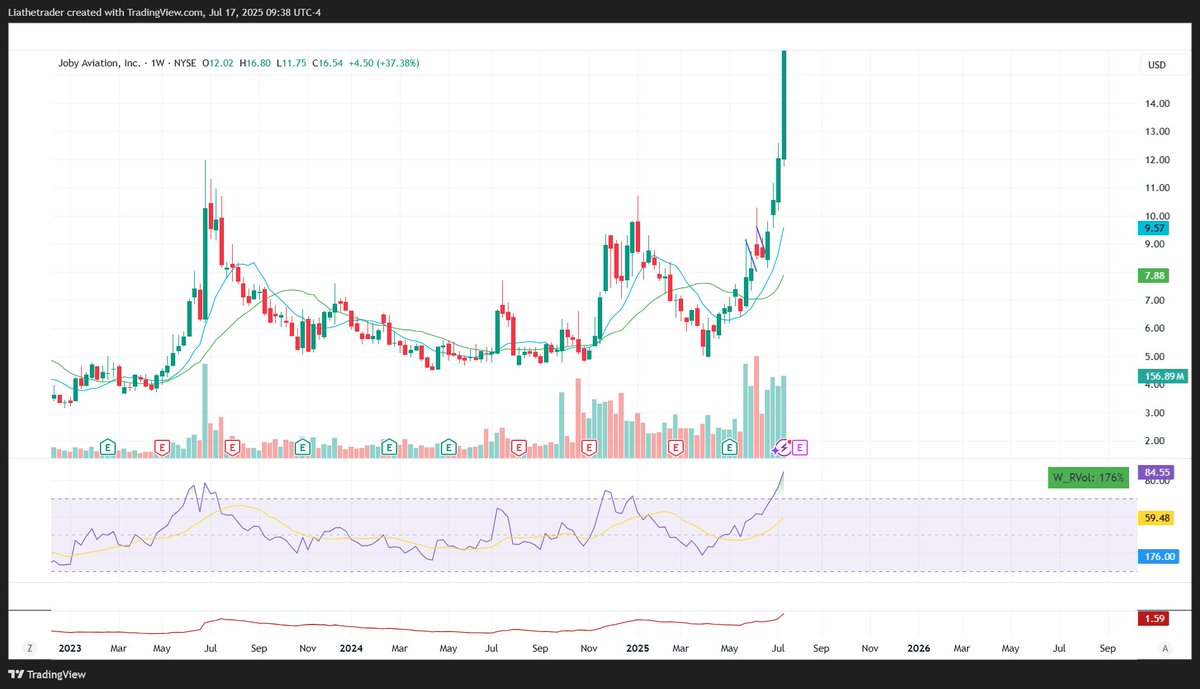1200x689 pixels.
Task: Click 14.00 on the price axis
Action: [x=1158, y=103]
